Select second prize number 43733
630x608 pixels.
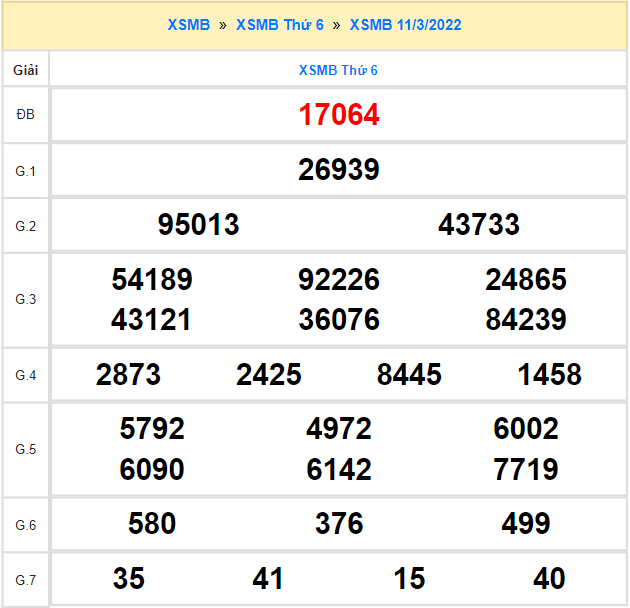[x=479, y=225]
